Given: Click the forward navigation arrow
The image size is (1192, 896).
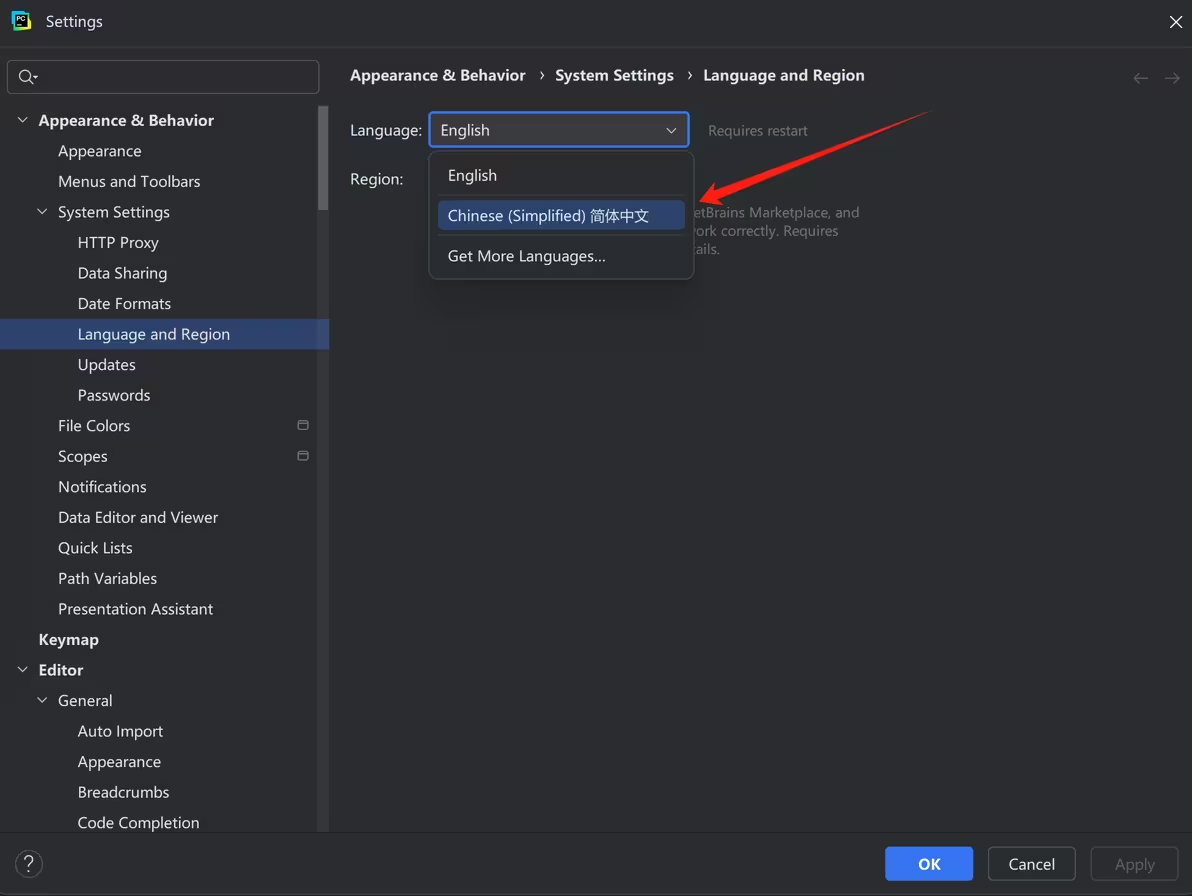Looking at the screenshot, I should pyautogui.click(x=1172, y=78).
